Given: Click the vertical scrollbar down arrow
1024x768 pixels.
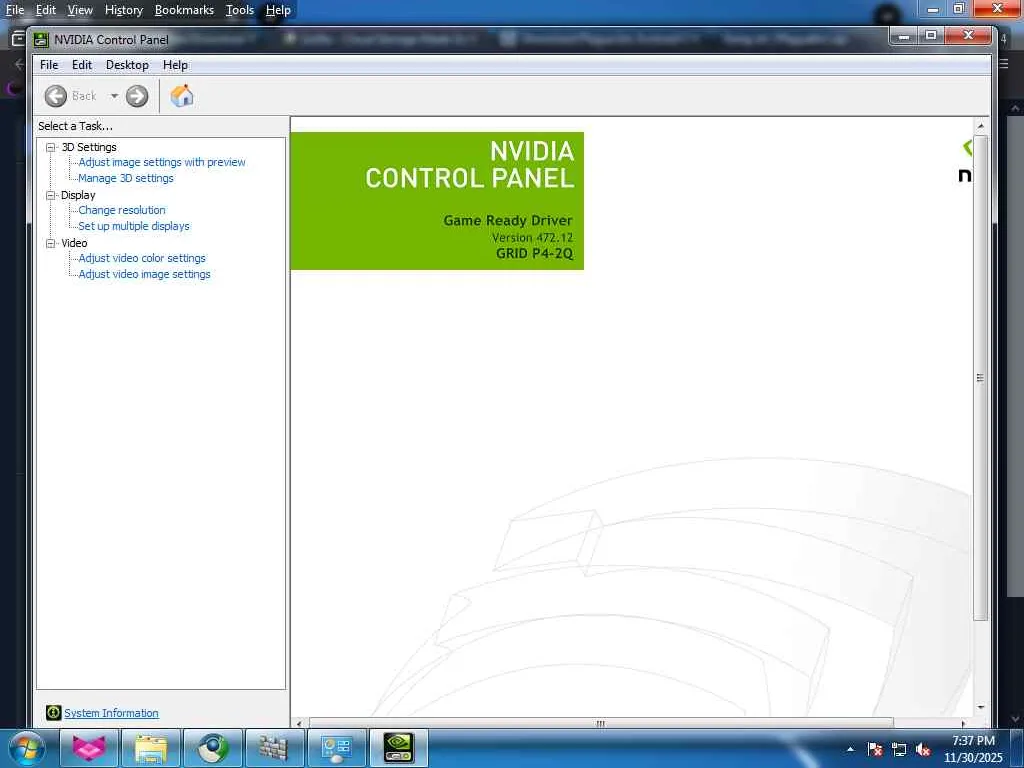Looking at the screenshot, I should (x=980, y=707).
